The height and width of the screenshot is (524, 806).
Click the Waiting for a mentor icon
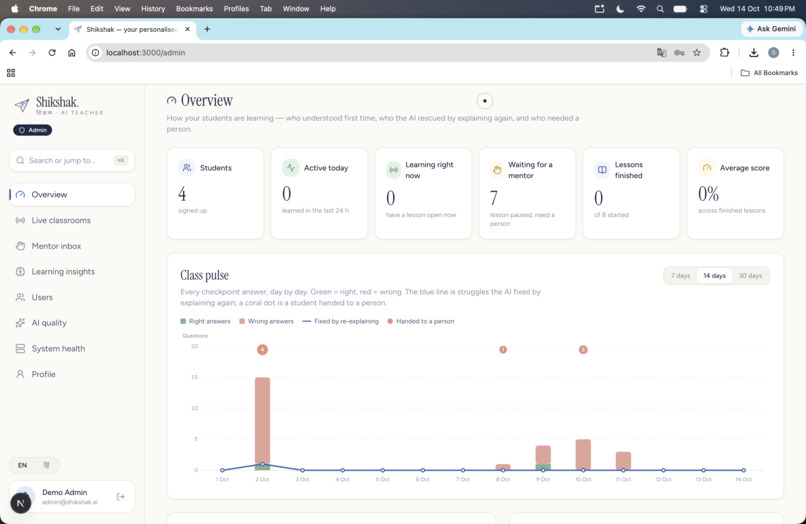pyautogui.click(x=497, y=170)
